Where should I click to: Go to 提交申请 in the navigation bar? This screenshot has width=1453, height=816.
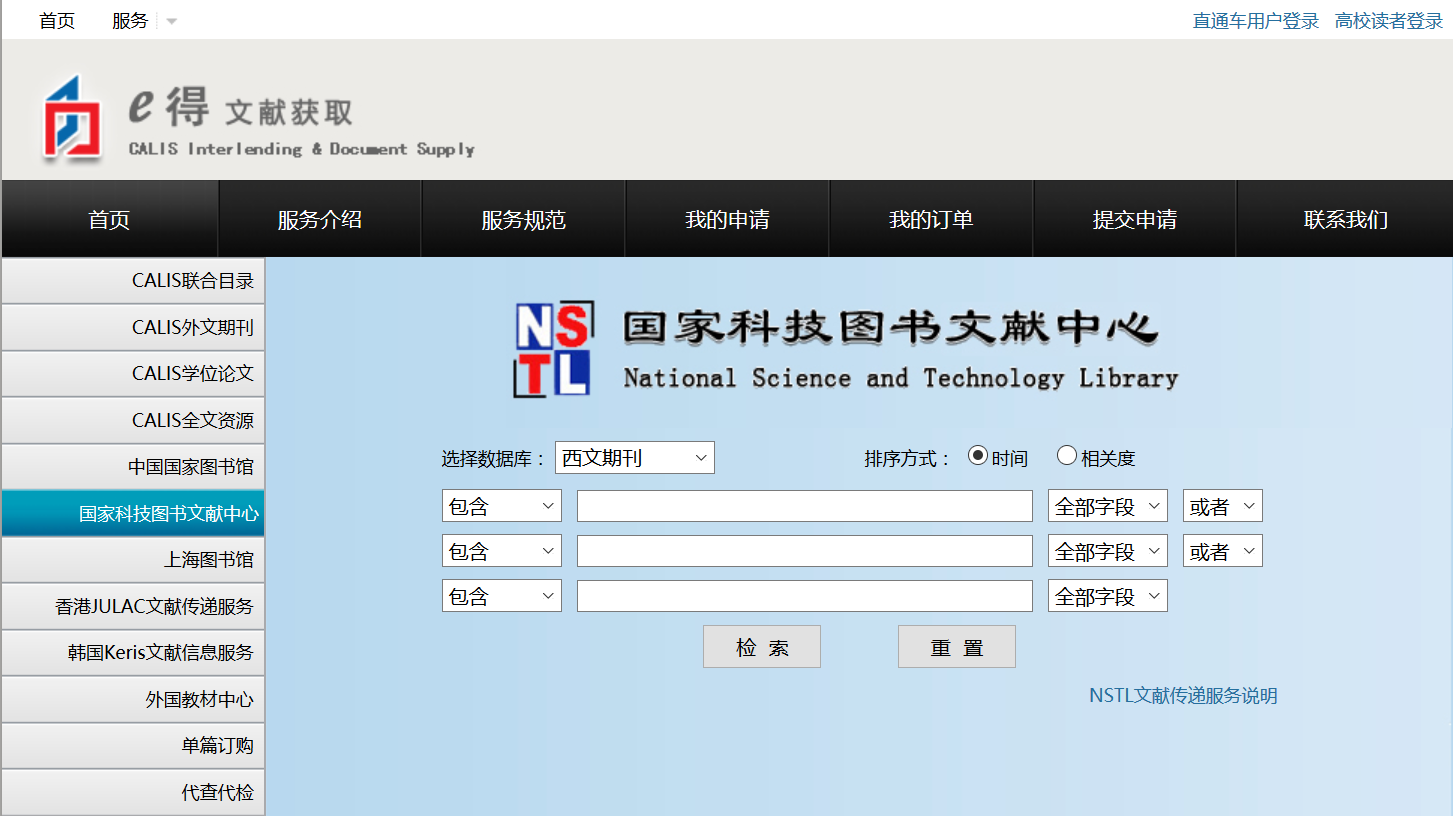(x=1134, y=220)
